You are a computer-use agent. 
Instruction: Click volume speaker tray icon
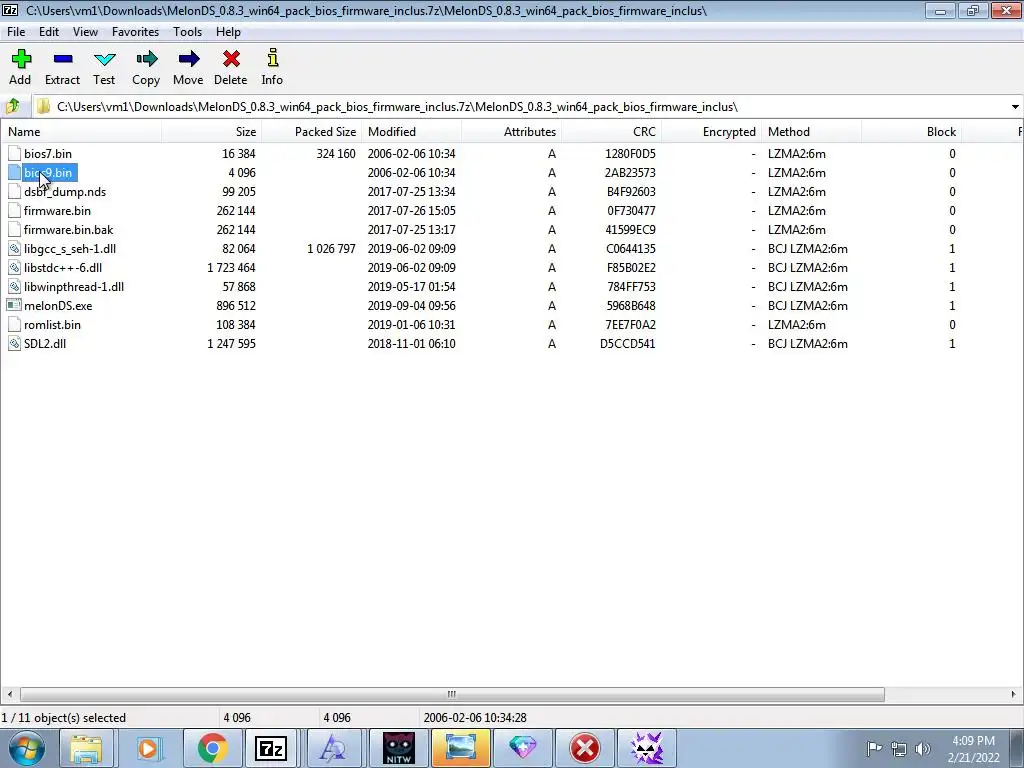point(923,749)
